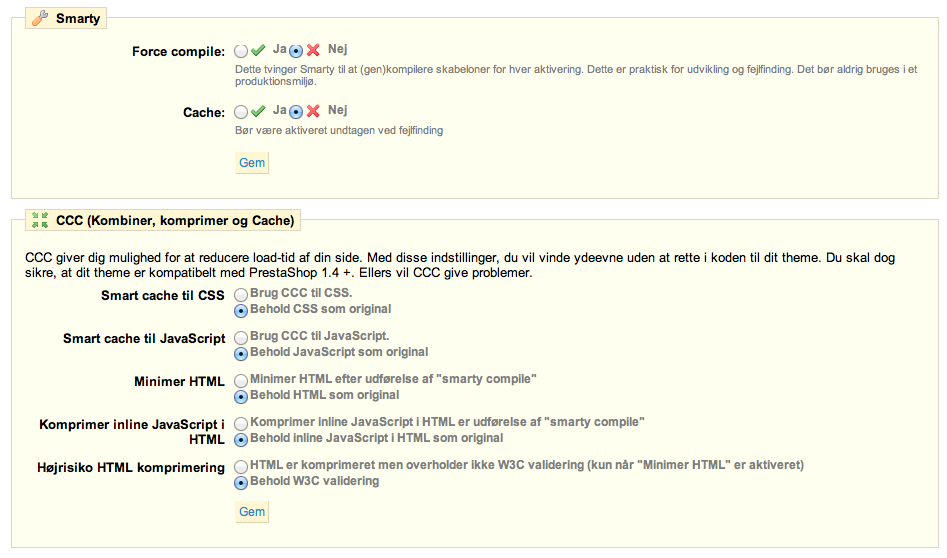Enable Force compile with Ja radio
The width and height of the screenshot is (947, 558).
pyautogui.click(x=241, y=51)
